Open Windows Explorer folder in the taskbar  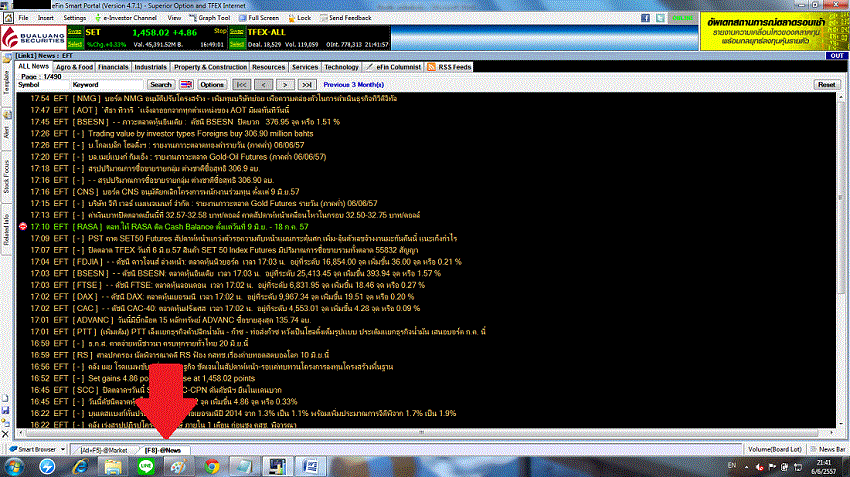pyautogui.click(x=113, y=466)
